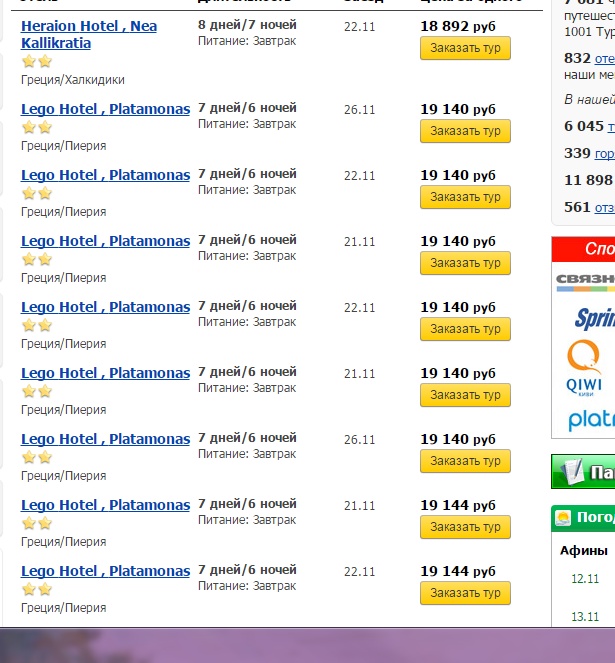Screen dimensions: 615x663
Task: Select the 12.11 weather date
Action: point(585,579)
